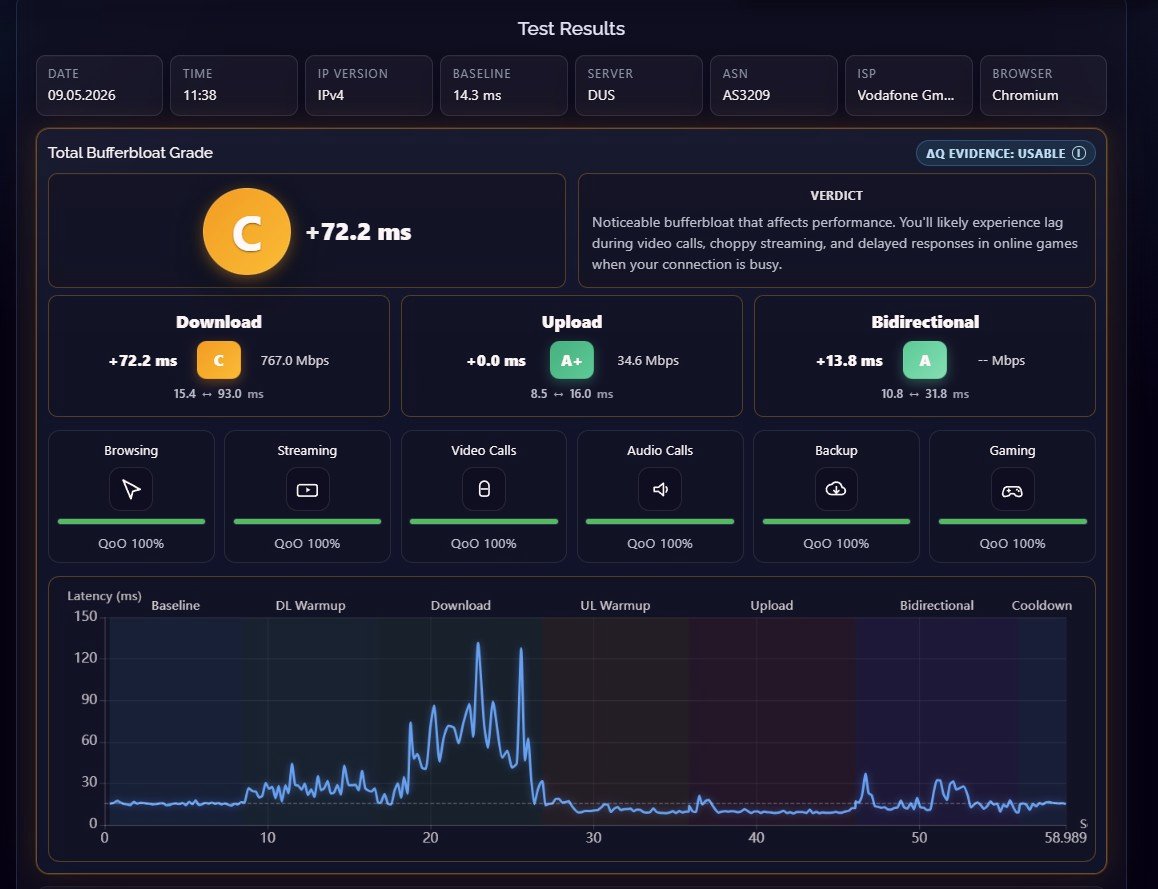Click the Backup cloud icon
The width and height of the screenshot is (1158, 889).
pyautogui.click(x=836, y=489)
